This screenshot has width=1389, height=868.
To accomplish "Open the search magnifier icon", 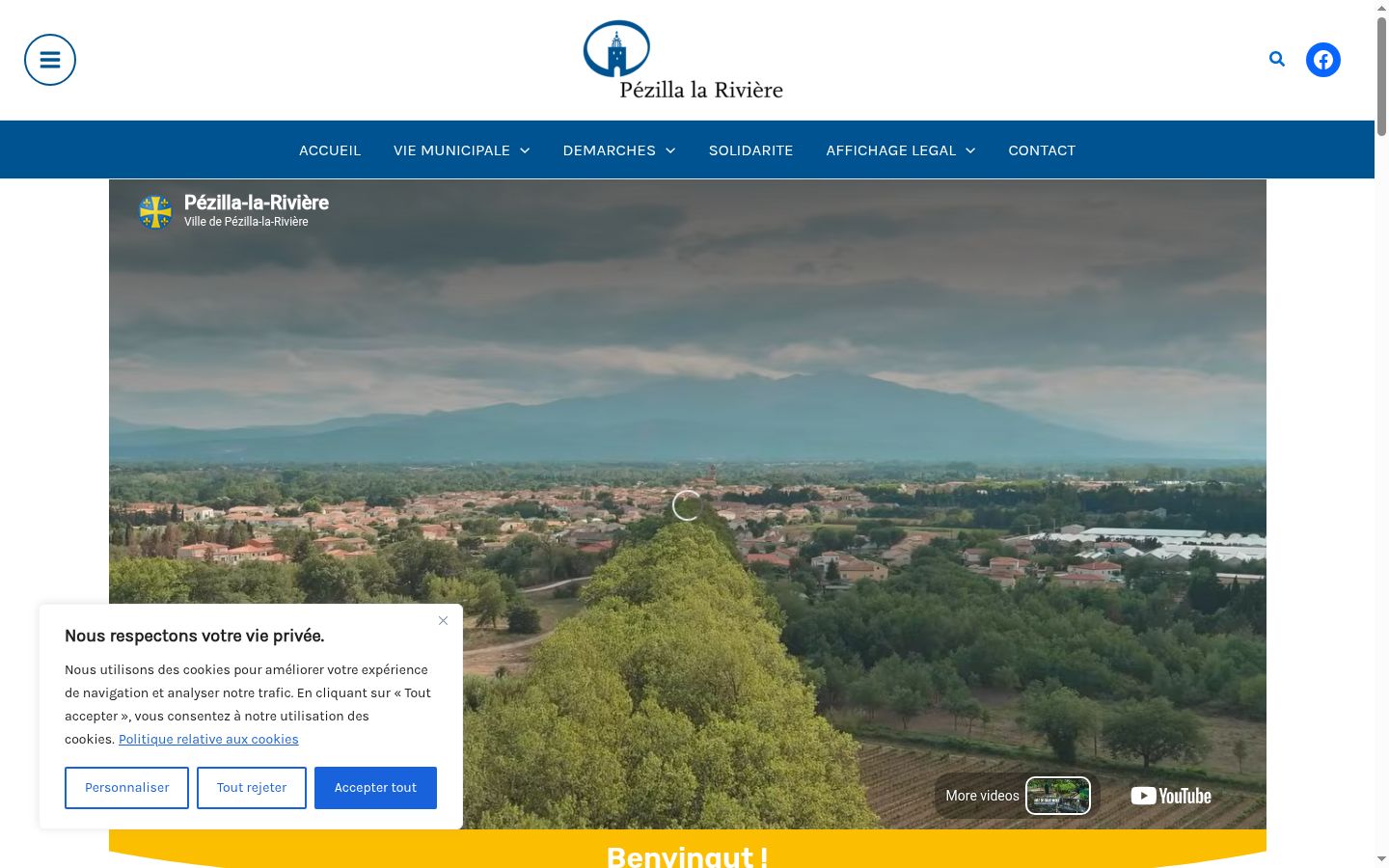I will coord(1277,60).
